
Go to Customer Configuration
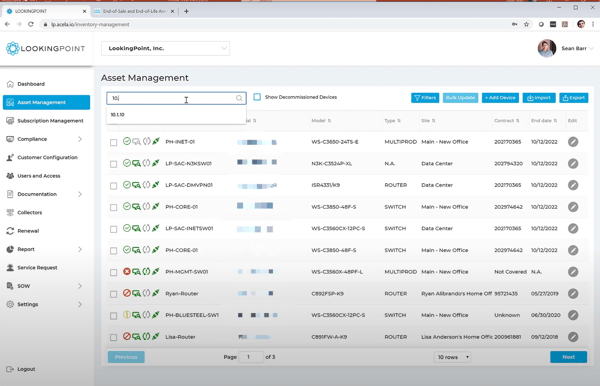pos(47,157)
